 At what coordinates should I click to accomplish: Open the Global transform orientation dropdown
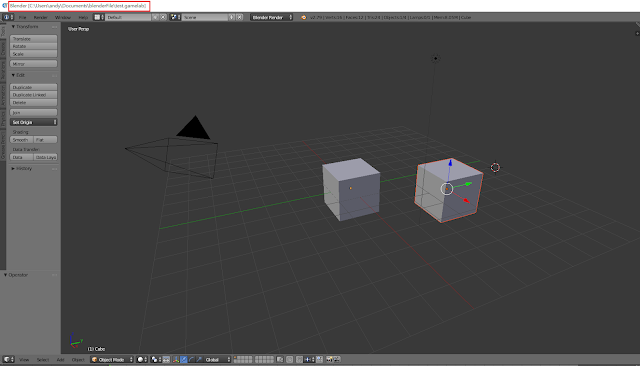(x=217, y=359)
